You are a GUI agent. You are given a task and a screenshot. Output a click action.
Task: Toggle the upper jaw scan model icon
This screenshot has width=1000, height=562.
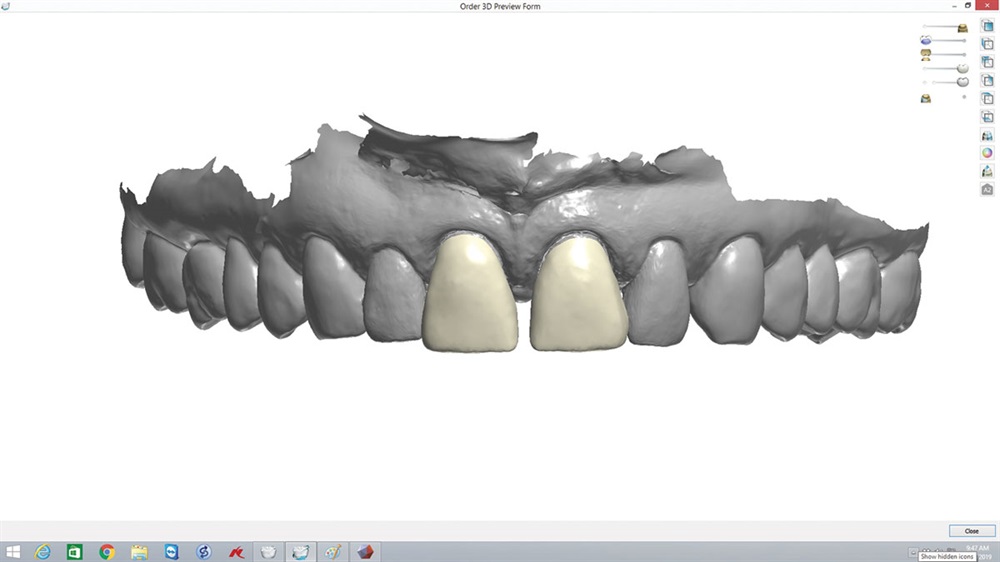click(x=962, y=27)
